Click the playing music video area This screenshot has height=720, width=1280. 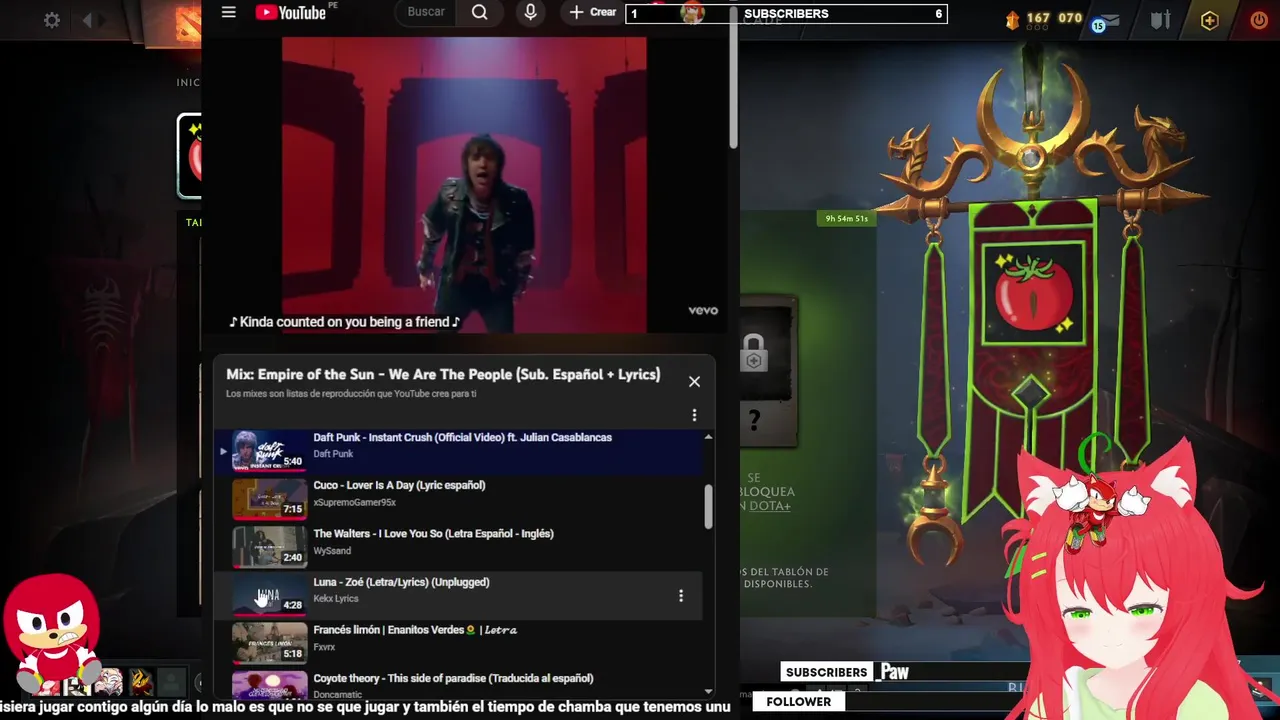point(464,185)
